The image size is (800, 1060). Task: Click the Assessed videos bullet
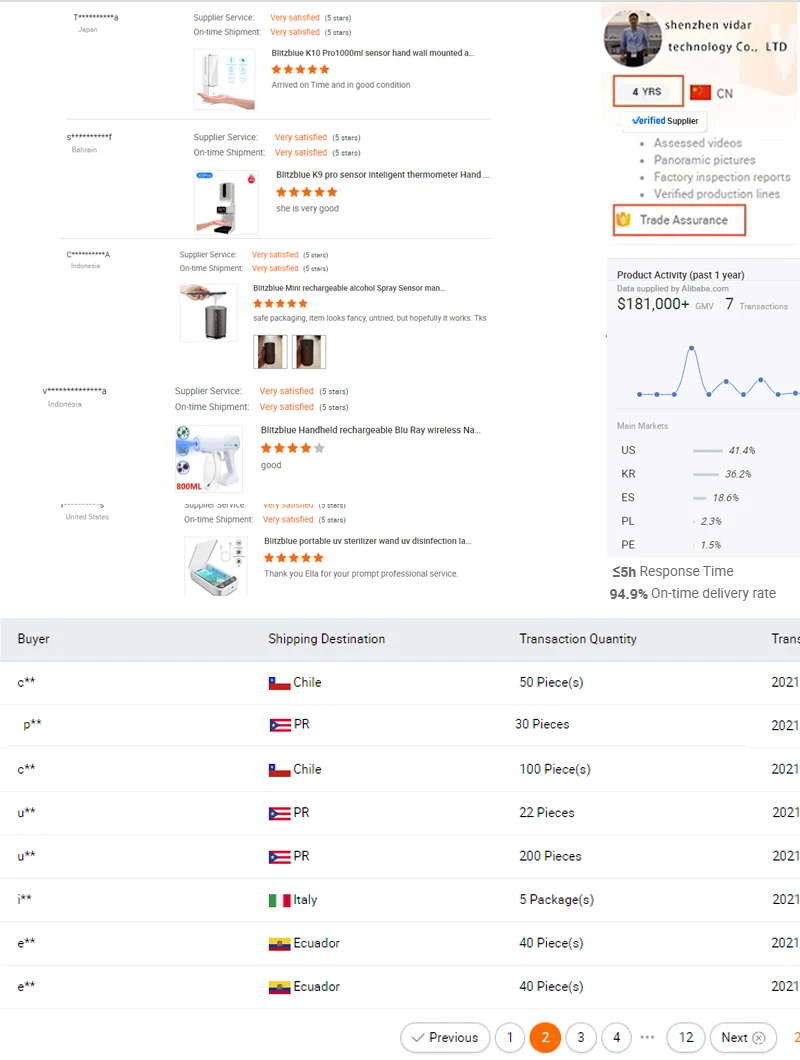tap(697, 143)
